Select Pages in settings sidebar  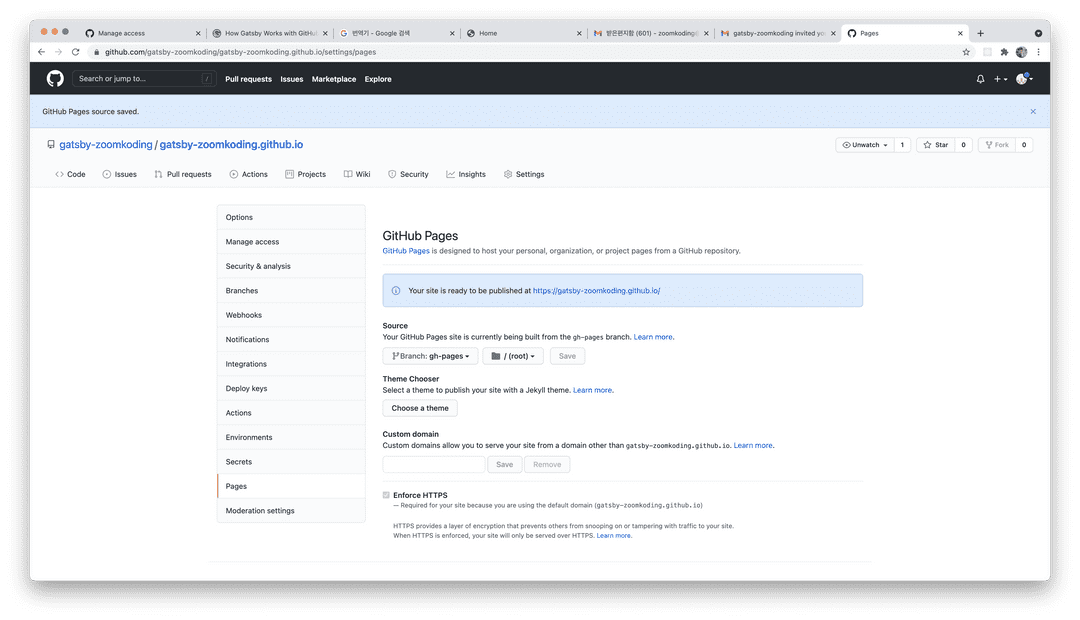coord(291,486)
